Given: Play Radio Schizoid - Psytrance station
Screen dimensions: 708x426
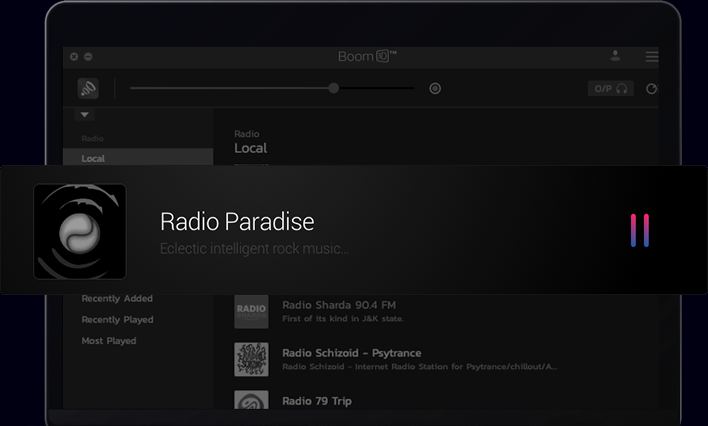Looking at the screenshot, I should point(352,353).
